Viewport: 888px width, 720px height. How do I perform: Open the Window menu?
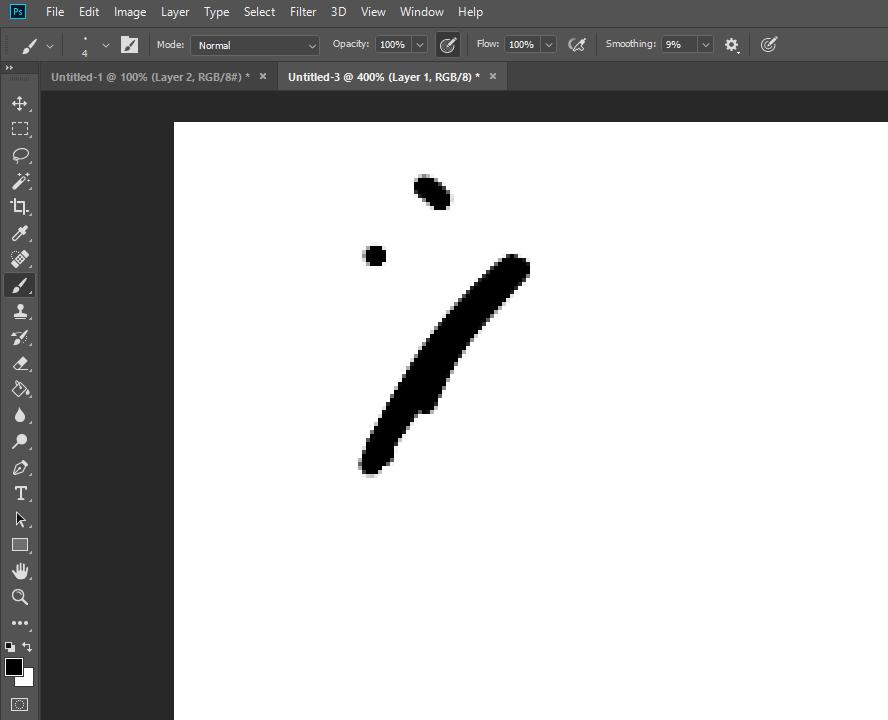(421, 12)
